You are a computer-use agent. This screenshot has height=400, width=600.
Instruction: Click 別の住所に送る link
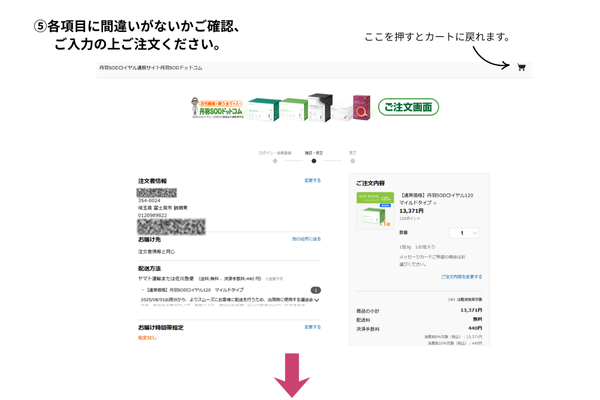(x=306, y=239)
